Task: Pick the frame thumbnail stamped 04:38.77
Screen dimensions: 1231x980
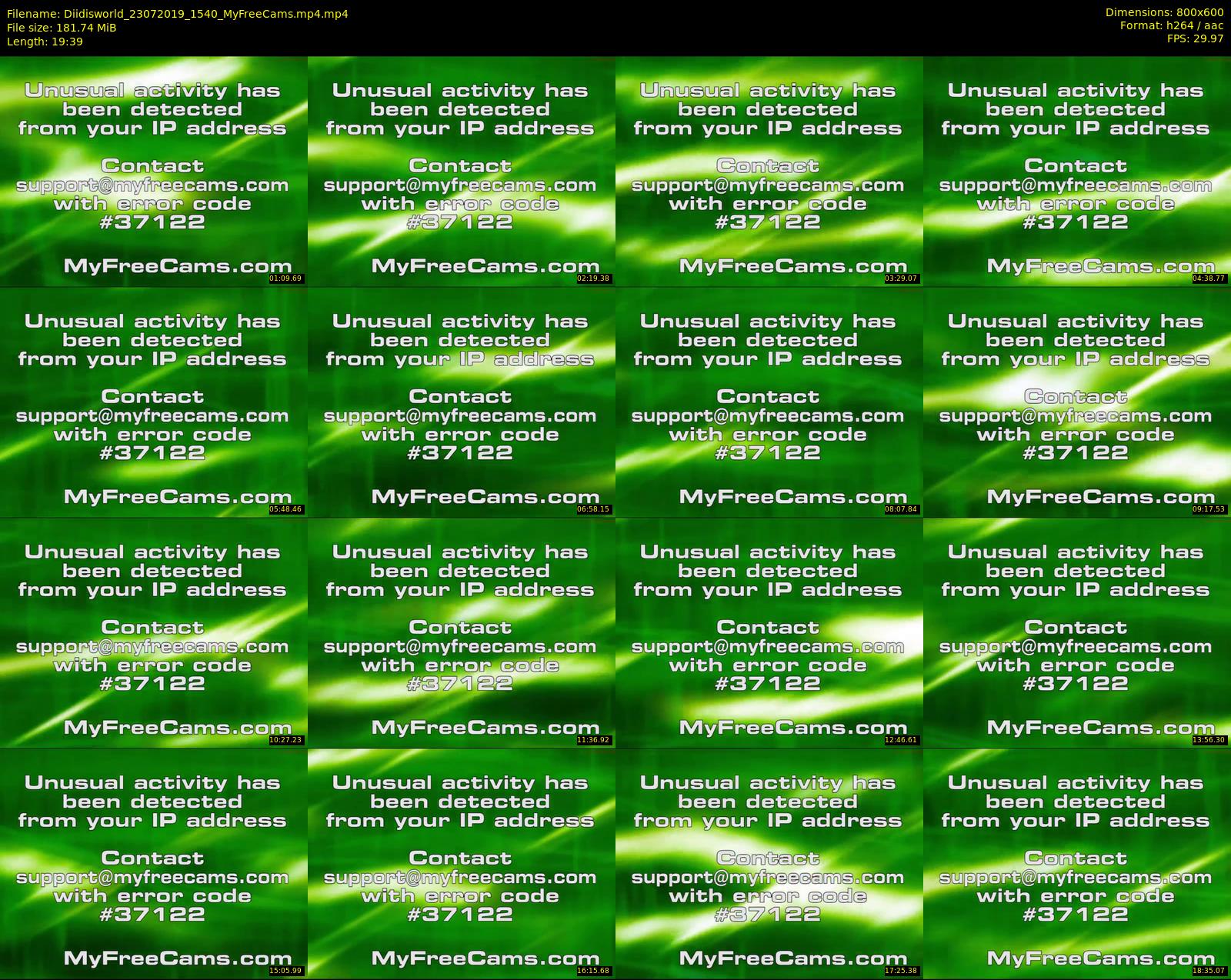Action: [1077, 172]
